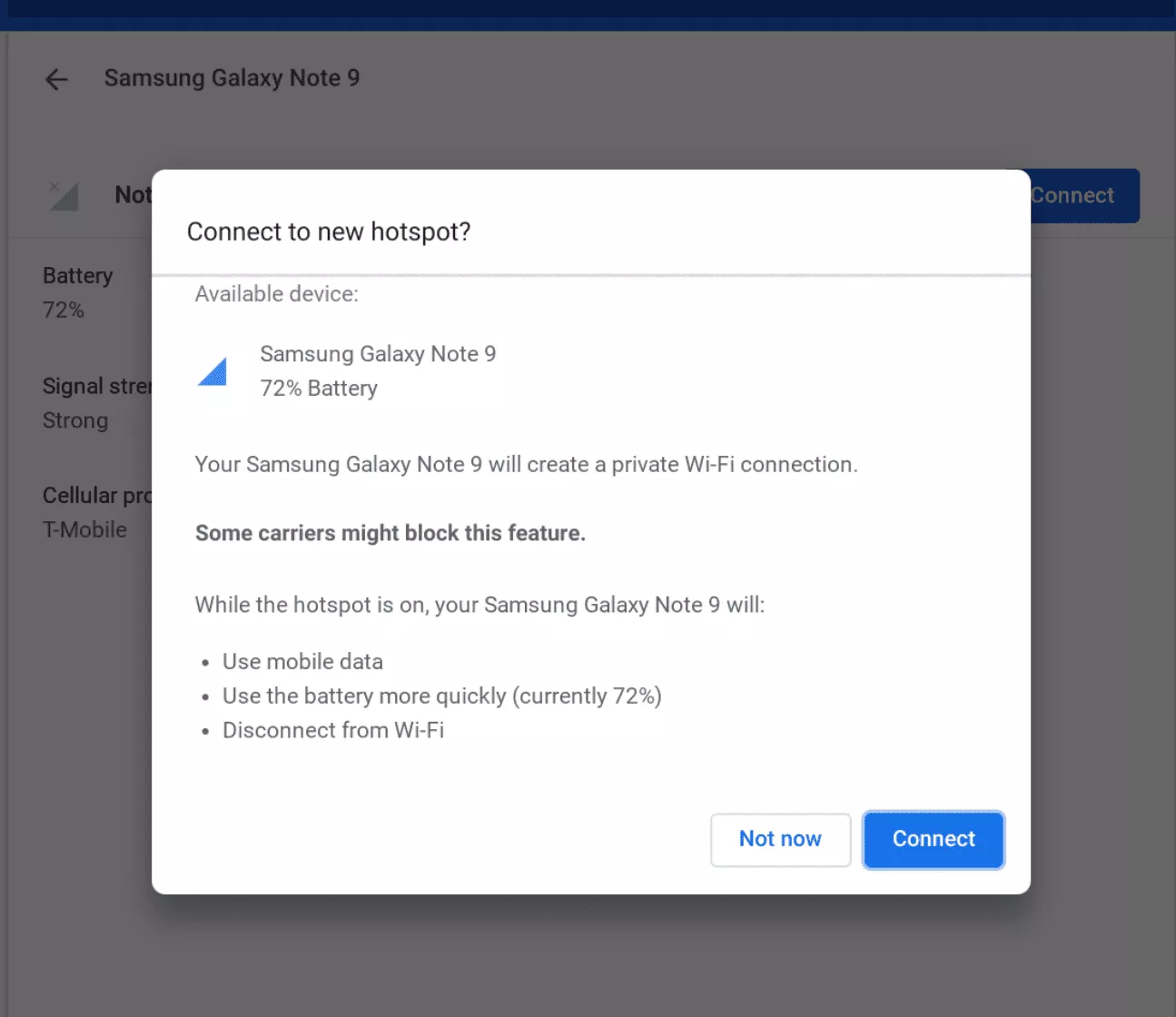Click the "Disconnect from Wi-Fi" bullet item
The width and height of the screenshot is (1176, 1017).
[x=333, y=731]
